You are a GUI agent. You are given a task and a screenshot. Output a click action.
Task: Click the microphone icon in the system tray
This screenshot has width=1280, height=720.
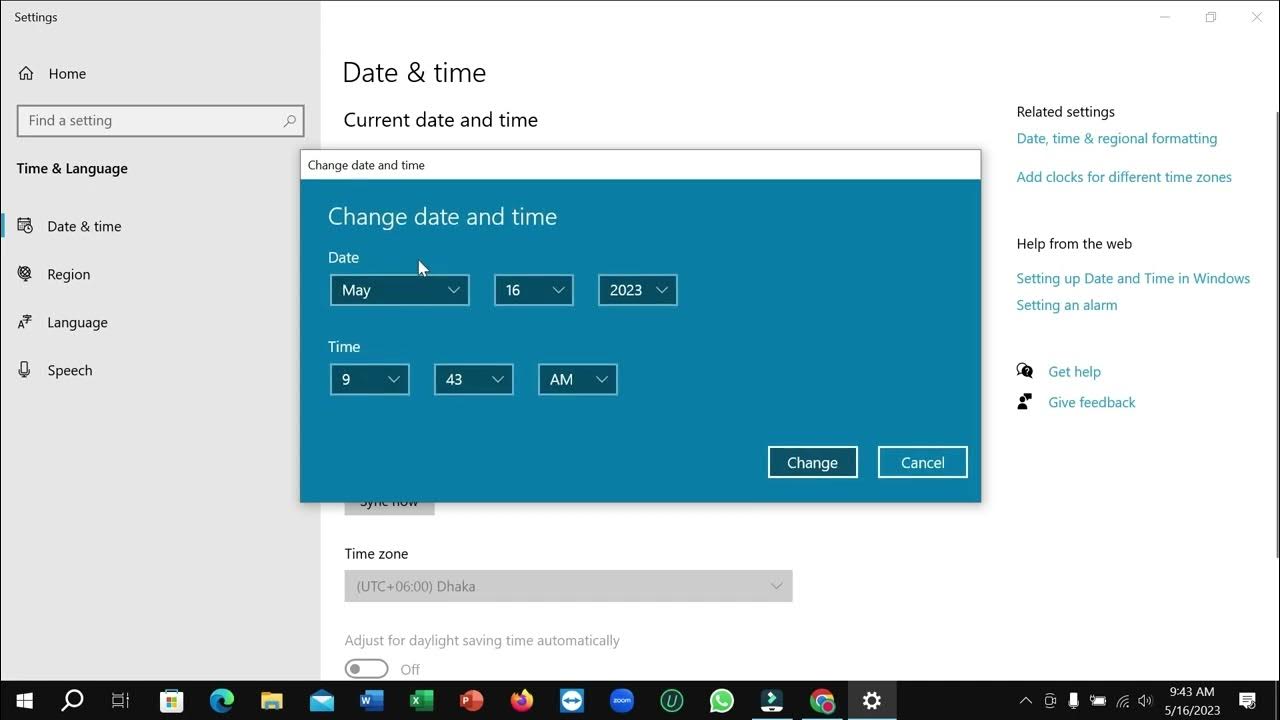[x=1074, y=701]
